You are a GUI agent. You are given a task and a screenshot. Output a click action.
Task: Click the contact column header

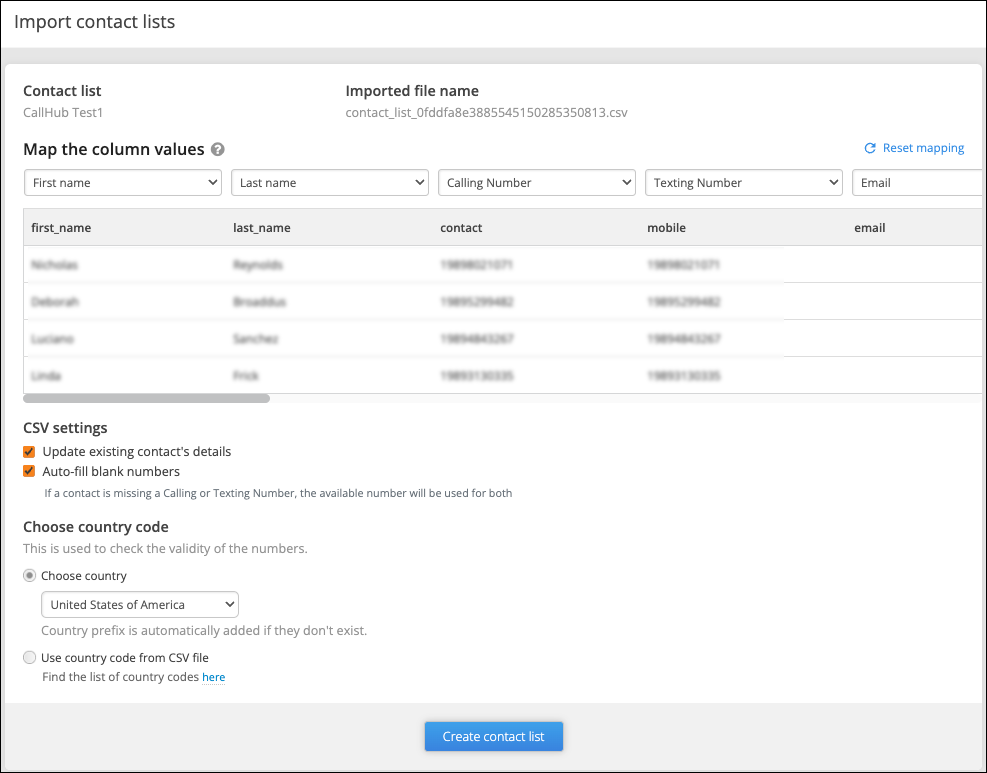(461, 228)
